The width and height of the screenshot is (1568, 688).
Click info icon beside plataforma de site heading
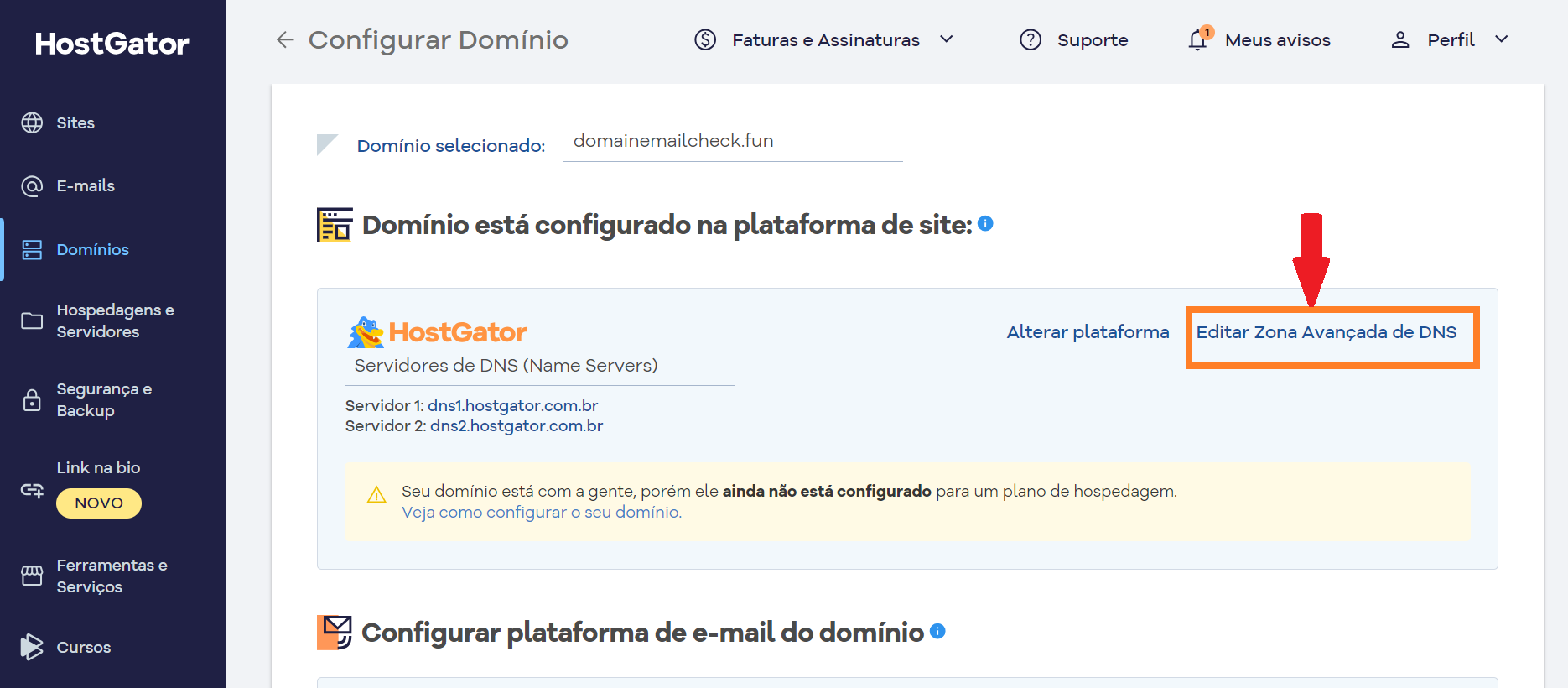click(x=986, y=223)
